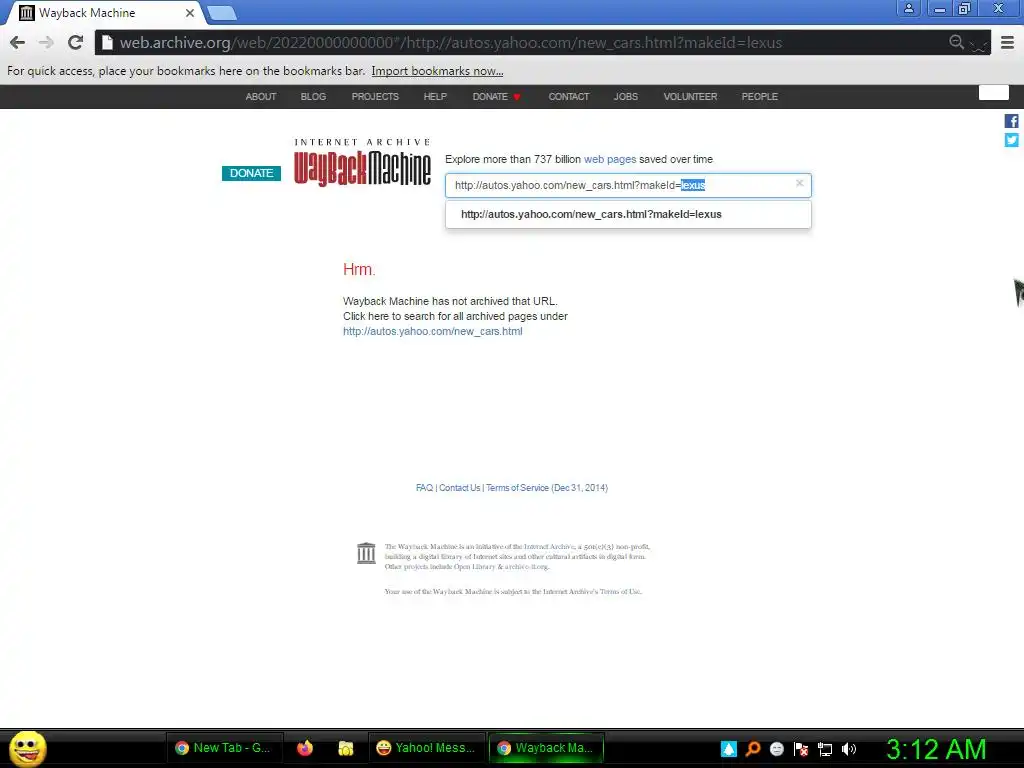Click the browser forward arrow
This screenshot has height=768, width=1024.
[x=46, y=42]
